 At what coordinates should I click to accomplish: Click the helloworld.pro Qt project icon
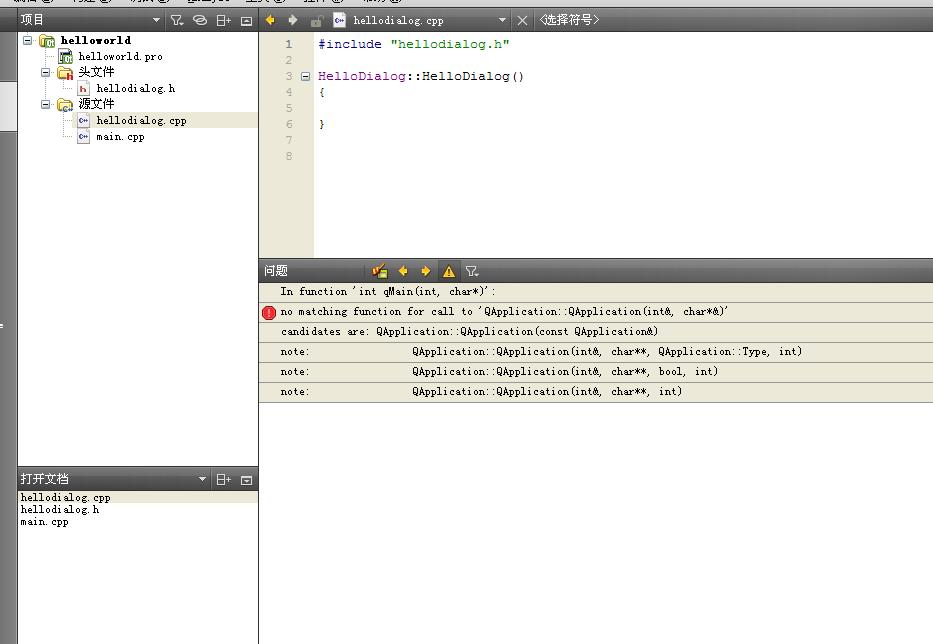pos(65,57)
